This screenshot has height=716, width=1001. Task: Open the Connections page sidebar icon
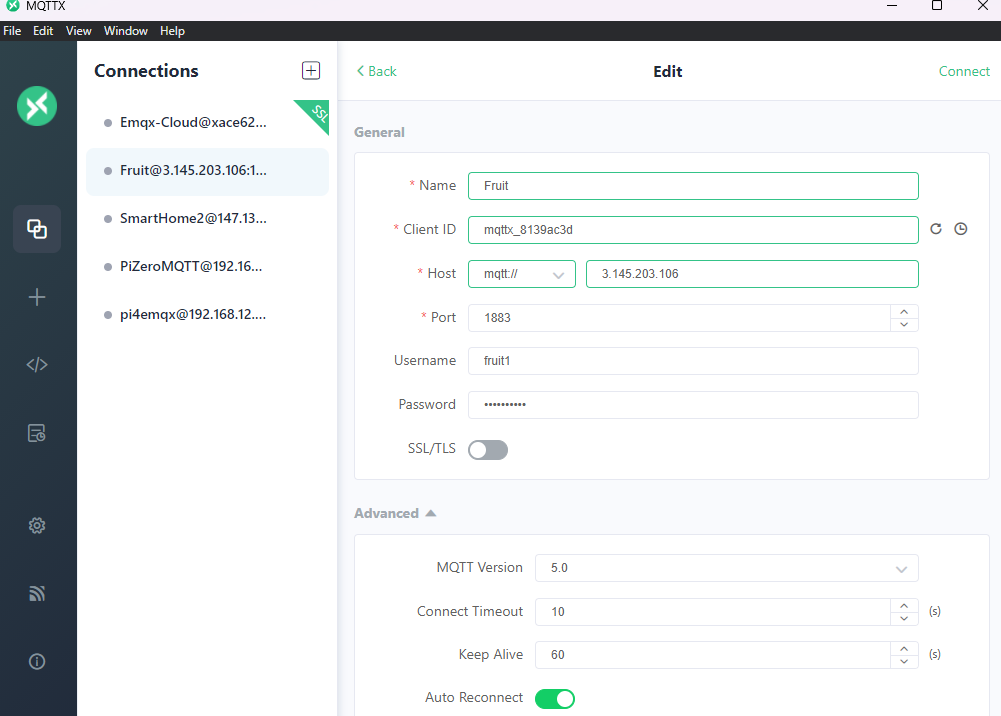point(37,229)
